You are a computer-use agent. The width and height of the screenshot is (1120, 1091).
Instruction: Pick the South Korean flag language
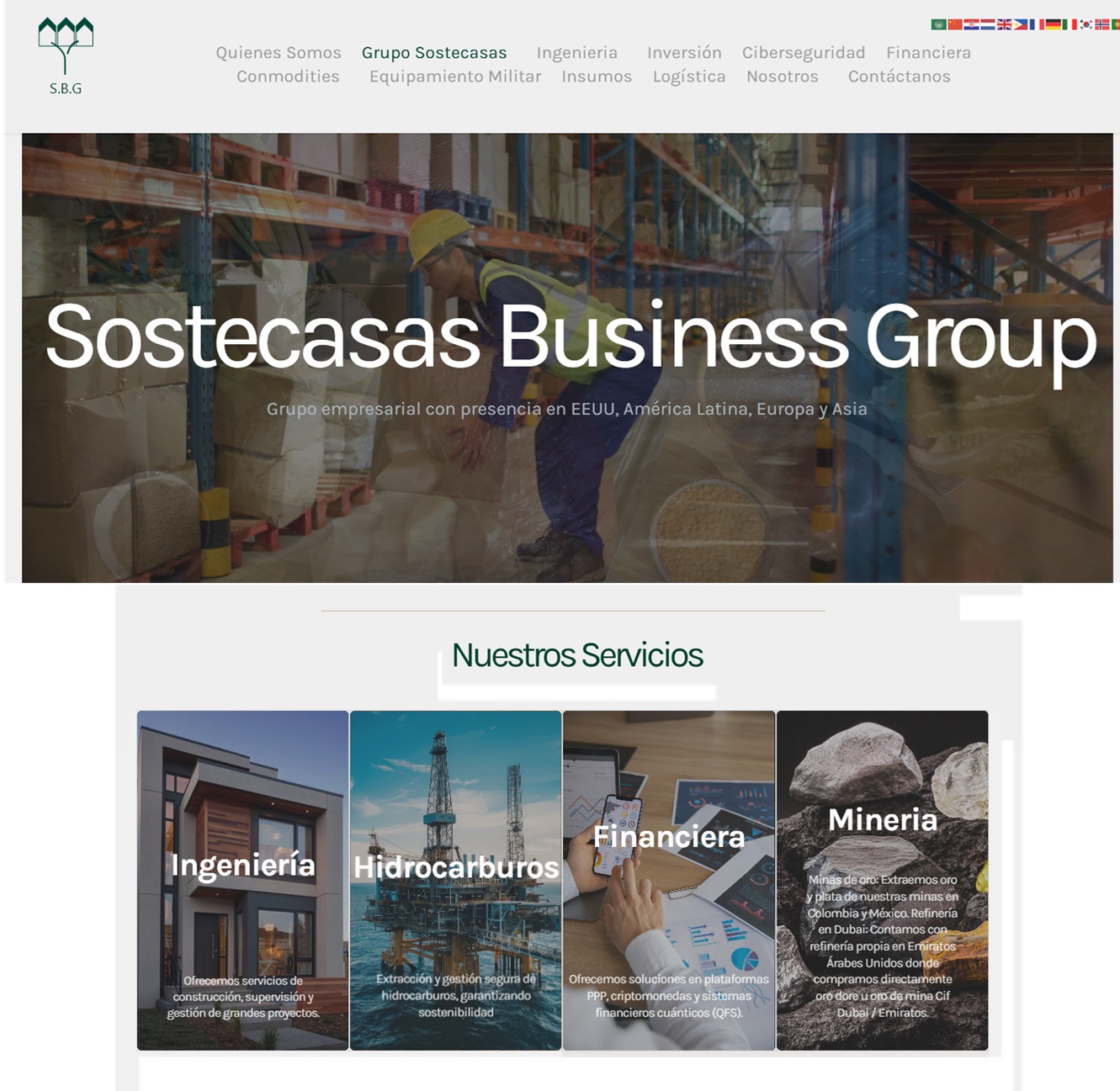point(1086,24)
